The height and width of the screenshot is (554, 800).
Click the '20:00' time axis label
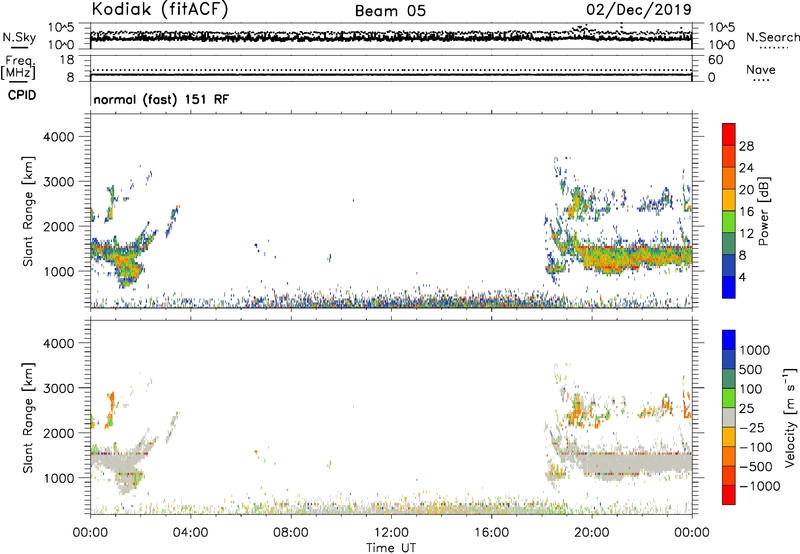[591, 533]
